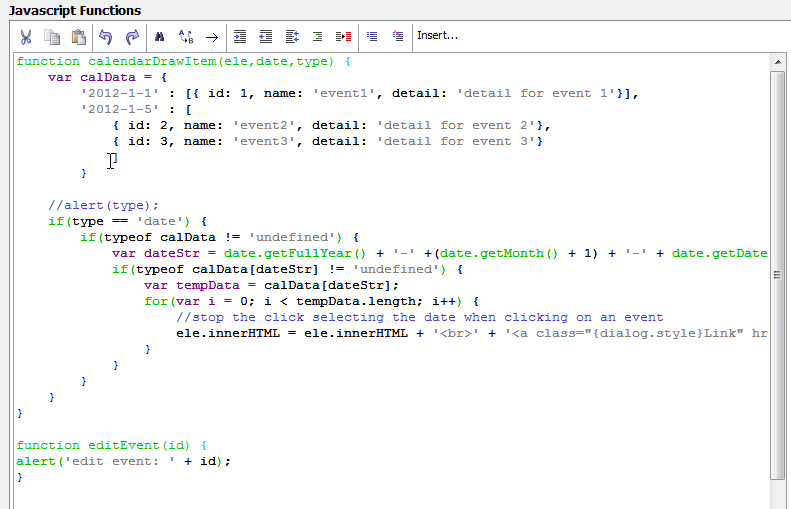This screenshot has height=509, width=791.
Task: Click on 'var tempData' declaration line
Action: coord(271,286)
